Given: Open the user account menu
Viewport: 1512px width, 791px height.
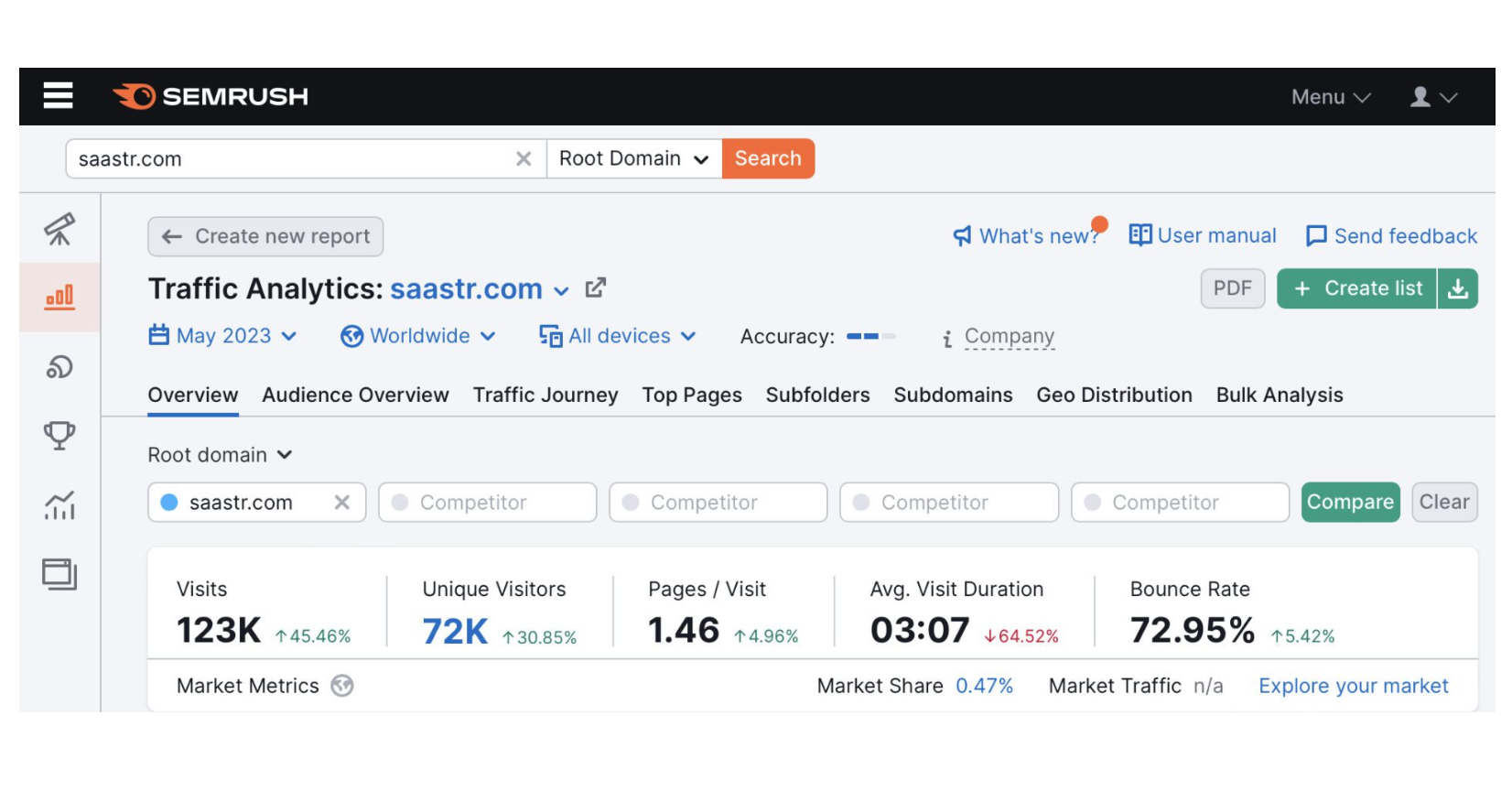Looking at the screenshot, I should [x=1433, y=97].
